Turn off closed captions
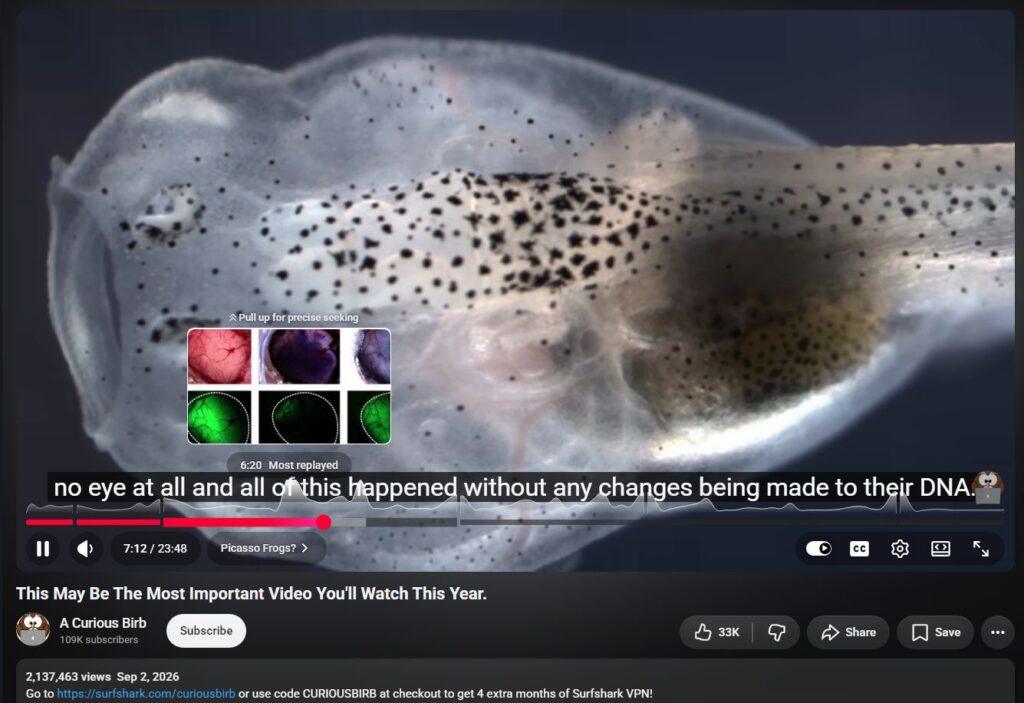 pos(859,549)
